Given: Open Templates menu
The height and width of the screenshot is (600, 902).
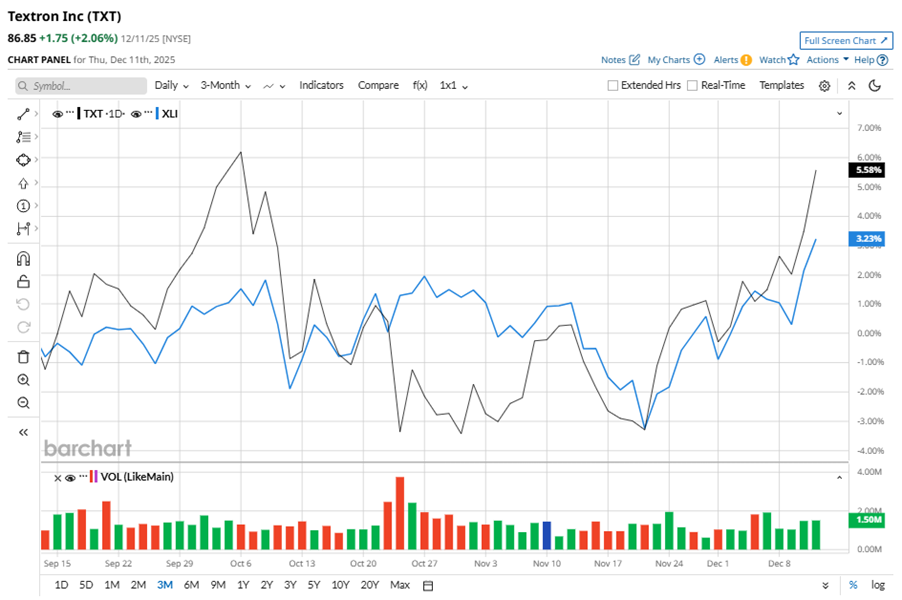Looking at the screenshot, I should [781, 85].
